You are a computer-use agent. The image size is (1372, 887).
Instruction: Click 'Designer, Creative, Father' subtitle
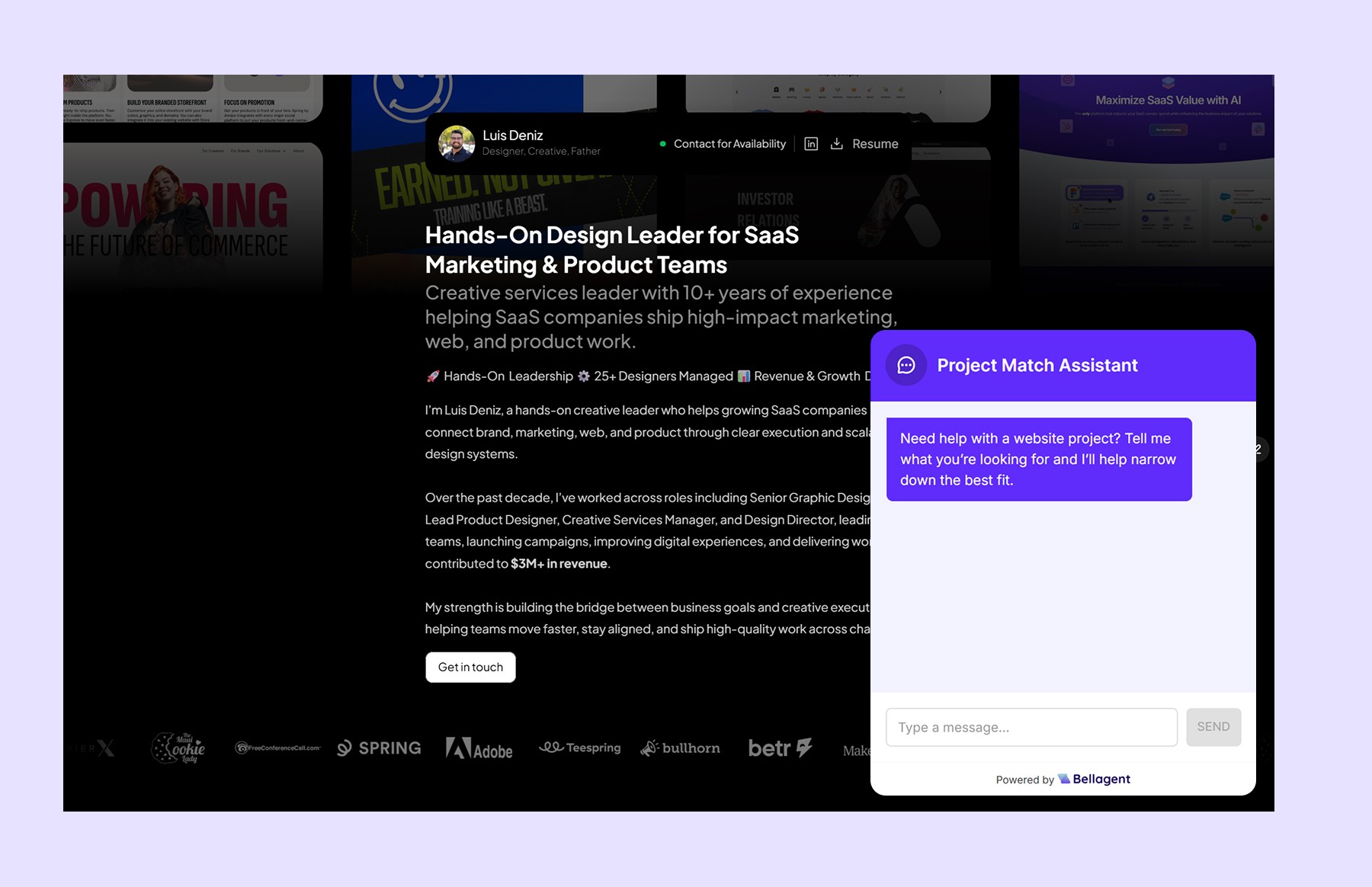[x=541, y=152]
